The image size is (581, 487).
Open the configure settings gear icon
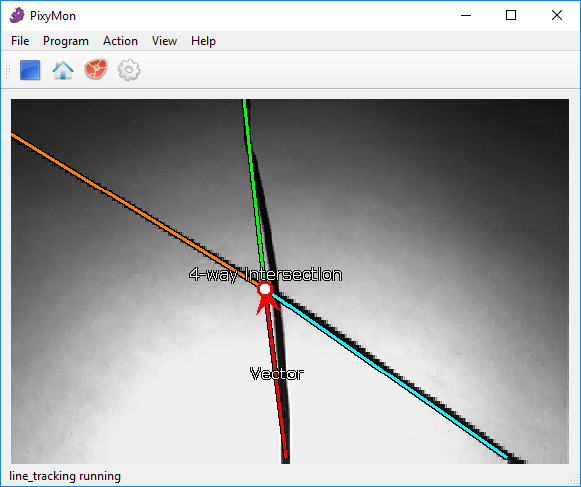tap(129, 70)
